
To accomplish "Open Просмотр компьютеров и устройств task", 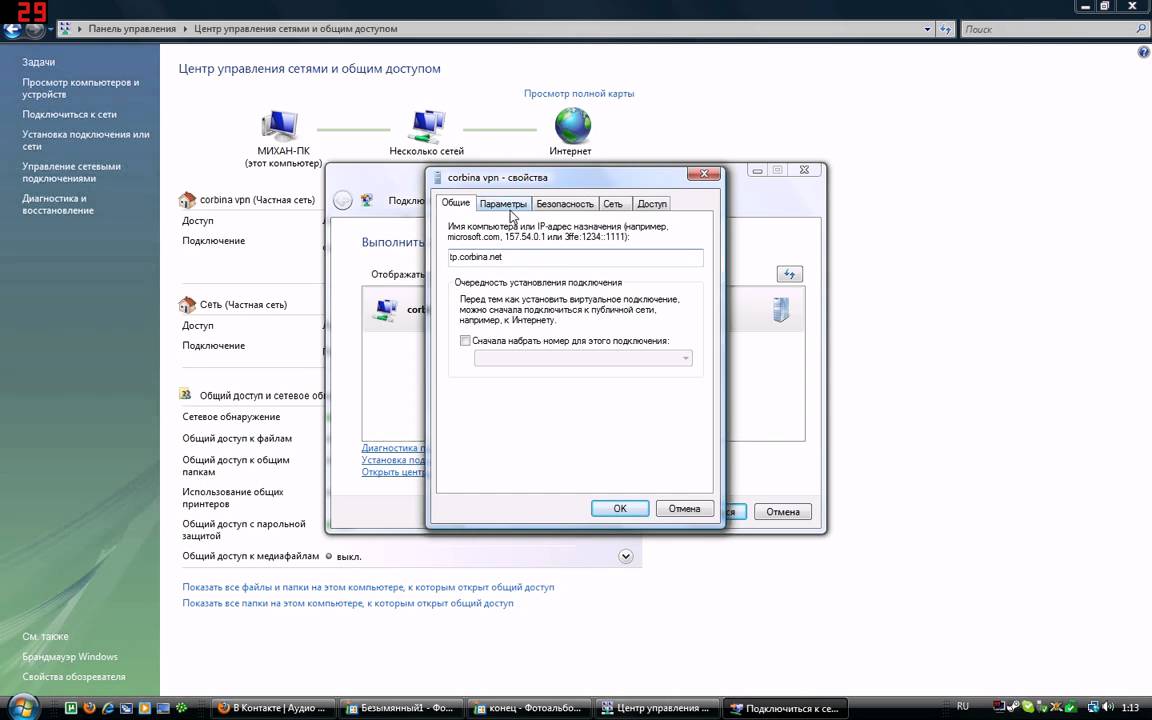I will point(81,88).
